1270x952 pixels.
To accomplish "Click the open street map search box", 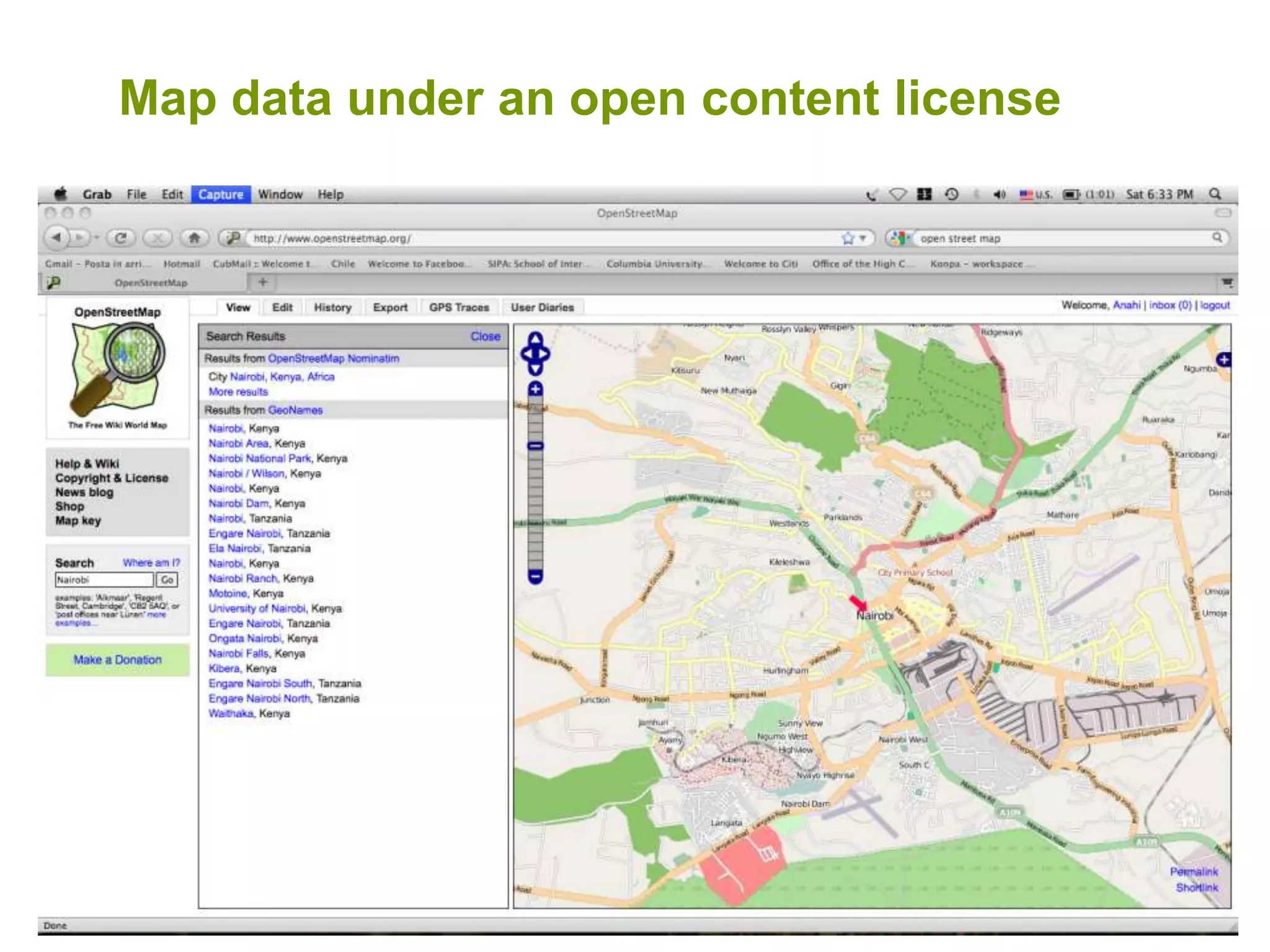I will (1064, 238).
